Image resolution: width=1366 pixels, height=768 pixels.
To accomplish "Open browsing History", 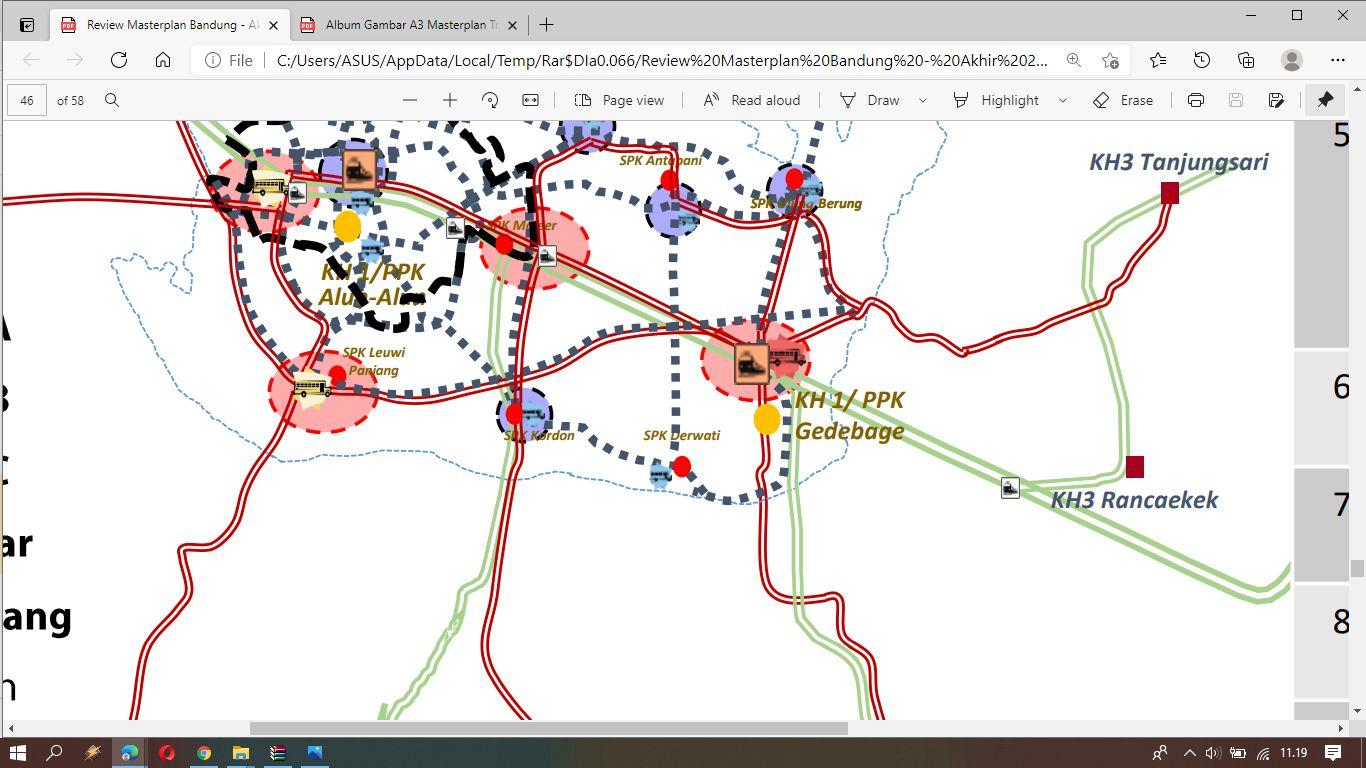I will 1202,60.
